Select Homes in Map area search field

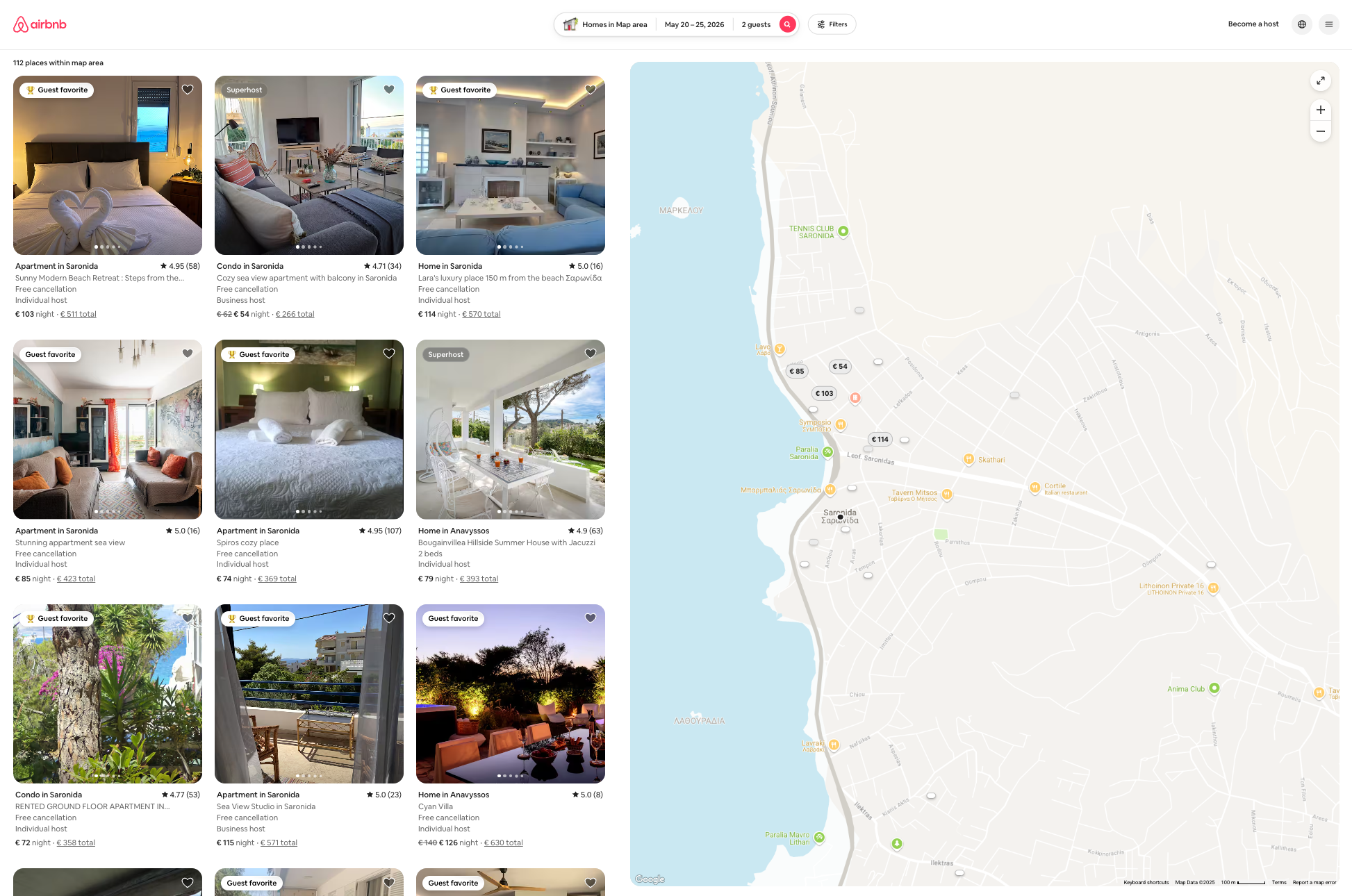(605, 24)
